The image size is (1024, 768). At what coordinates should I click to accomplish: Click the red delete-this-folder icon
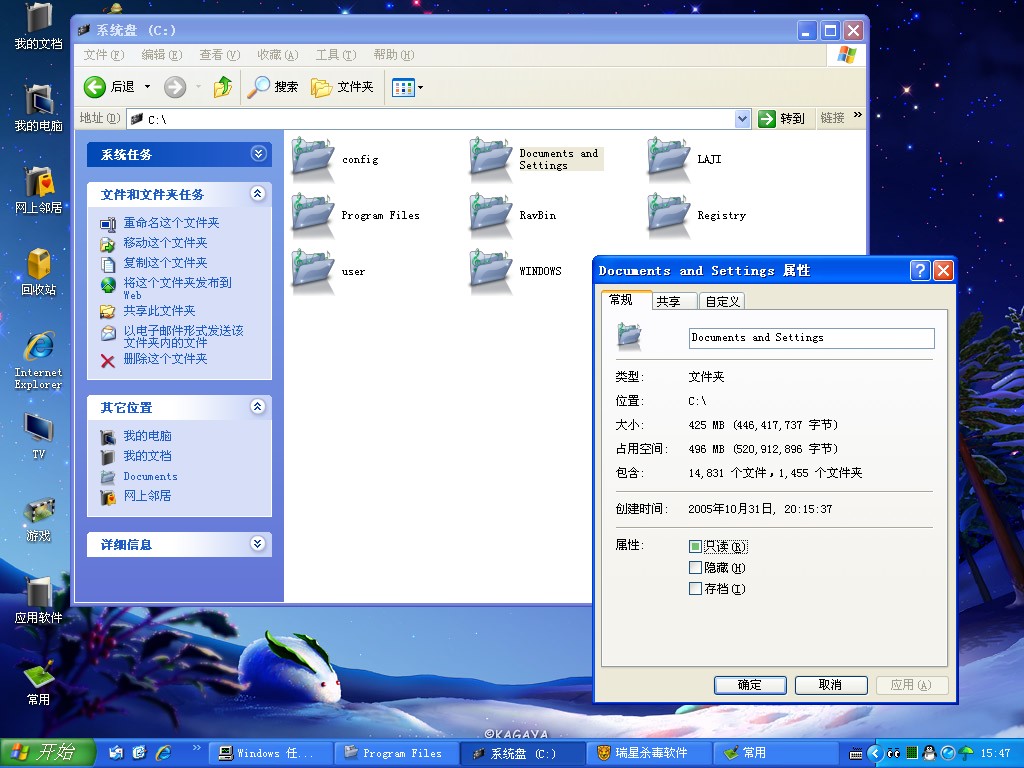coord(108,360)
